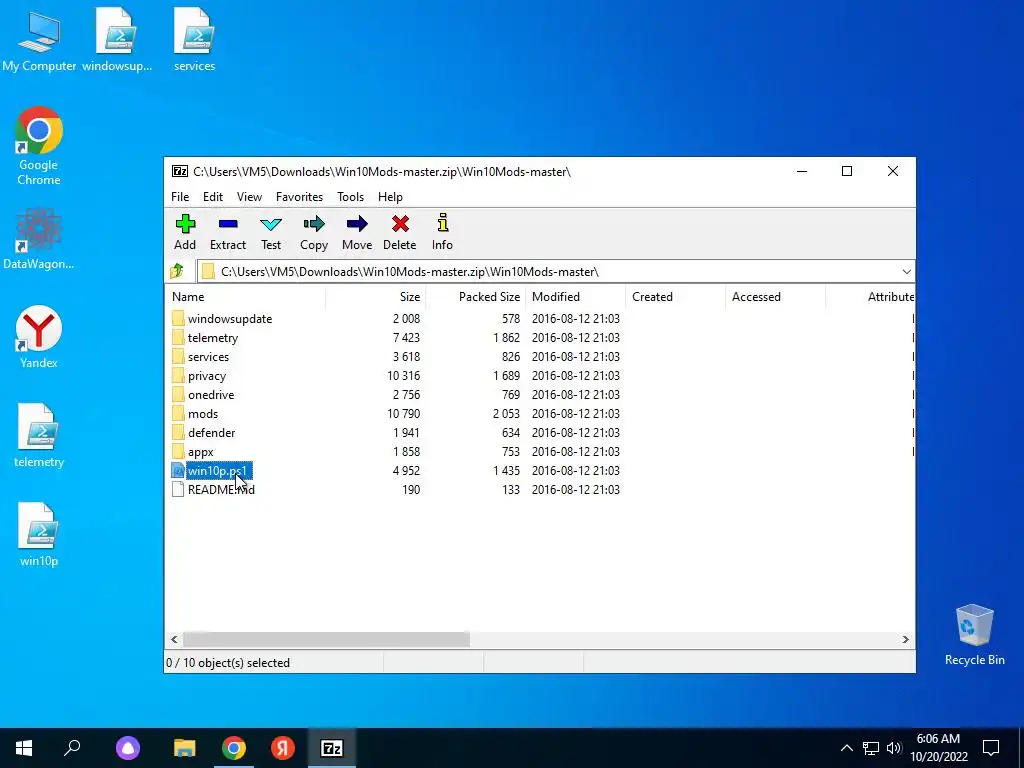Show hidden system tray icons
Image resolution: width=1024 pixels, height=768 pixels.
846,748
